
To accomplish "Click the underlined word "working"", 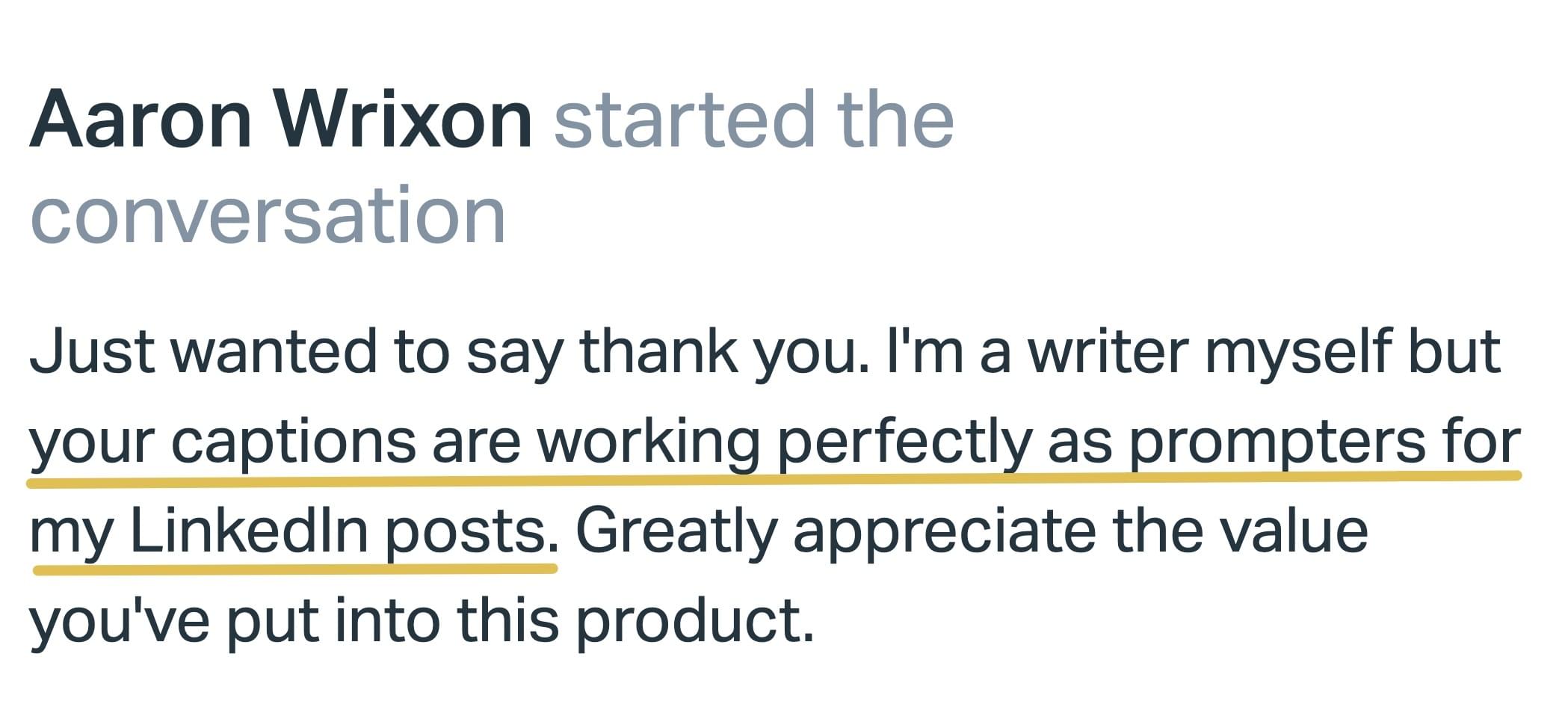I will [x=648, y=441].
